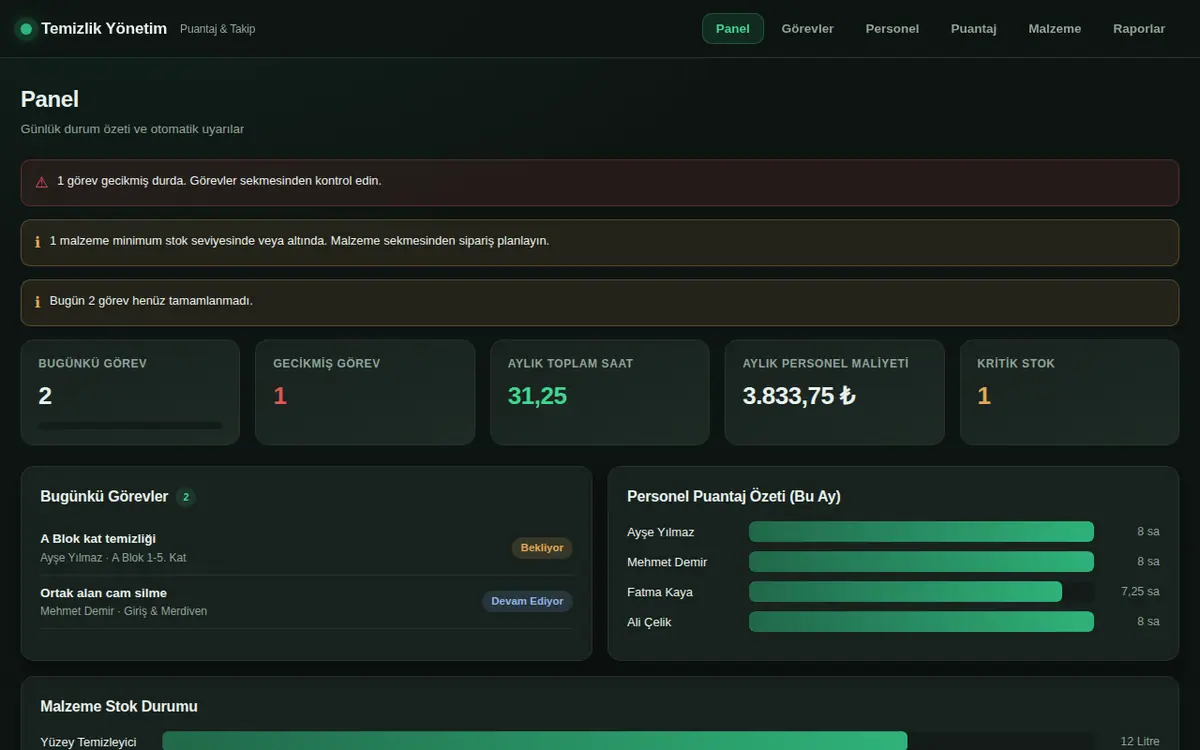Click the red warning triangle icon
This screenshot has width=1200, height=750.
point(41,182)
